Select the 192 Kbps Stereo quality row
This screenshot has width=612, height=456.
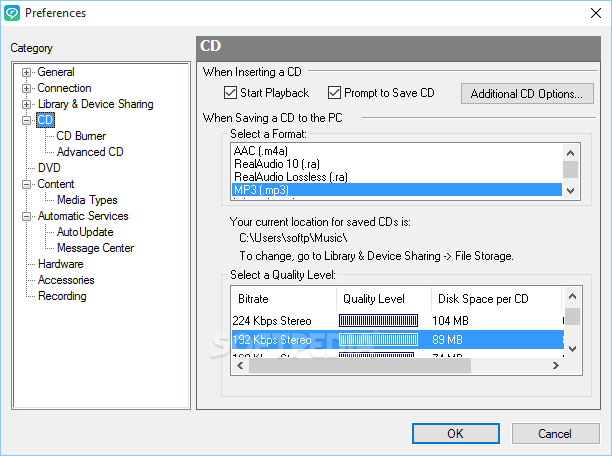pyautogui.click(x=398, y=340)
